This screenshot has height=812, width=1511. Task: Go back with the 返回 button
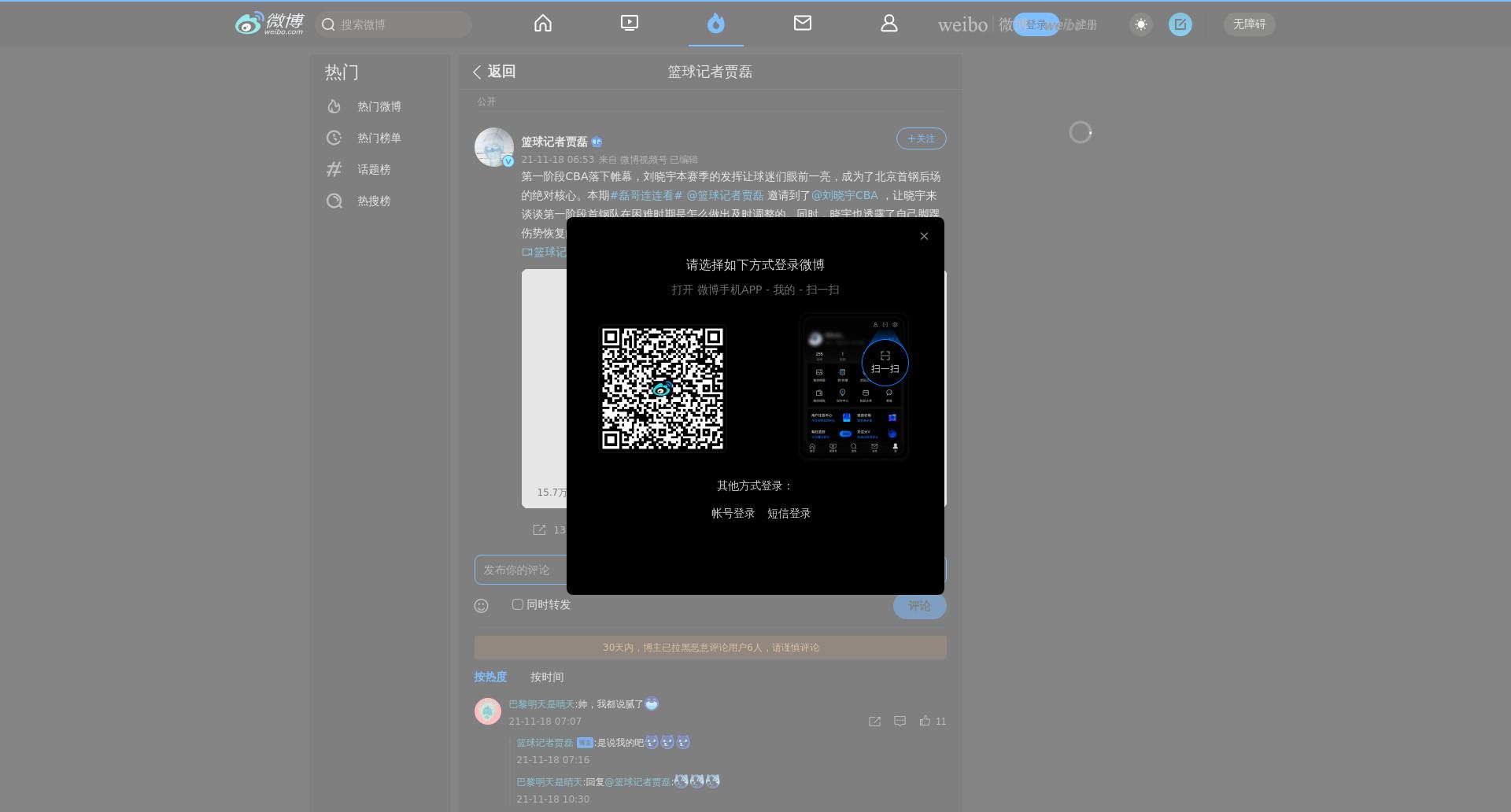point(494,72)
